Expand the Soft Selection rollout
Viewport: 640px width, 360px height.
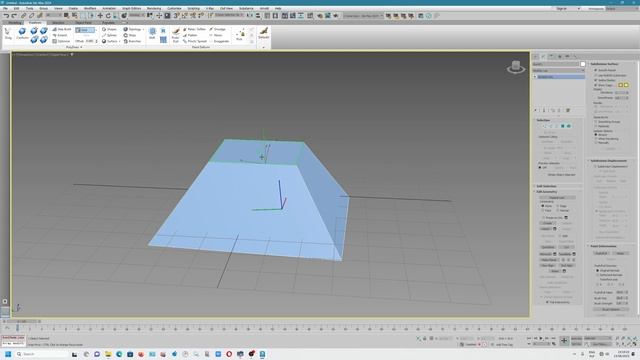(x=546, y=186)
